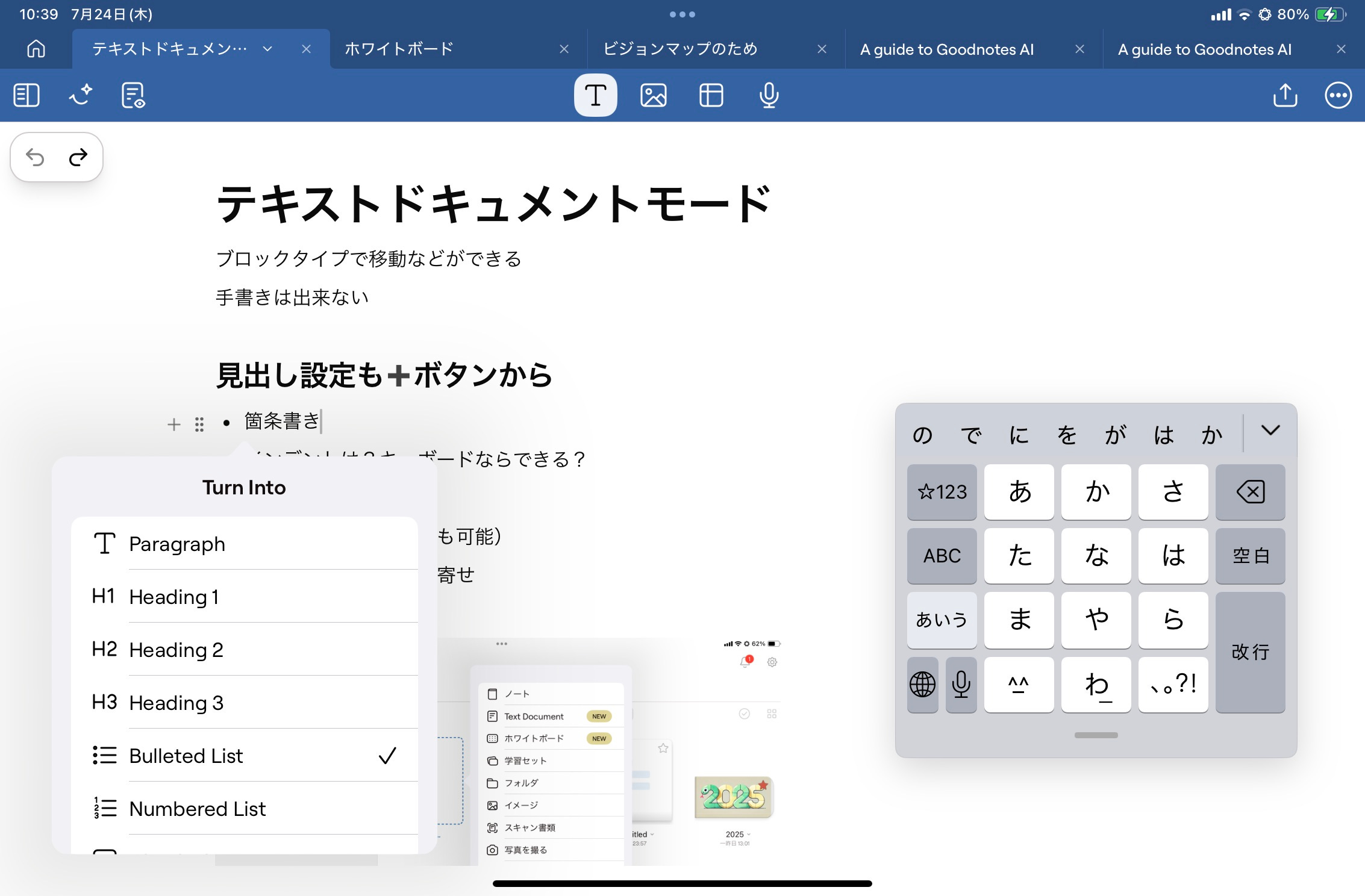Click the AI sparkle tool icon
The width and height of the screenshot is (1365, 896).
pyautogui.click(x=80, y=95)
